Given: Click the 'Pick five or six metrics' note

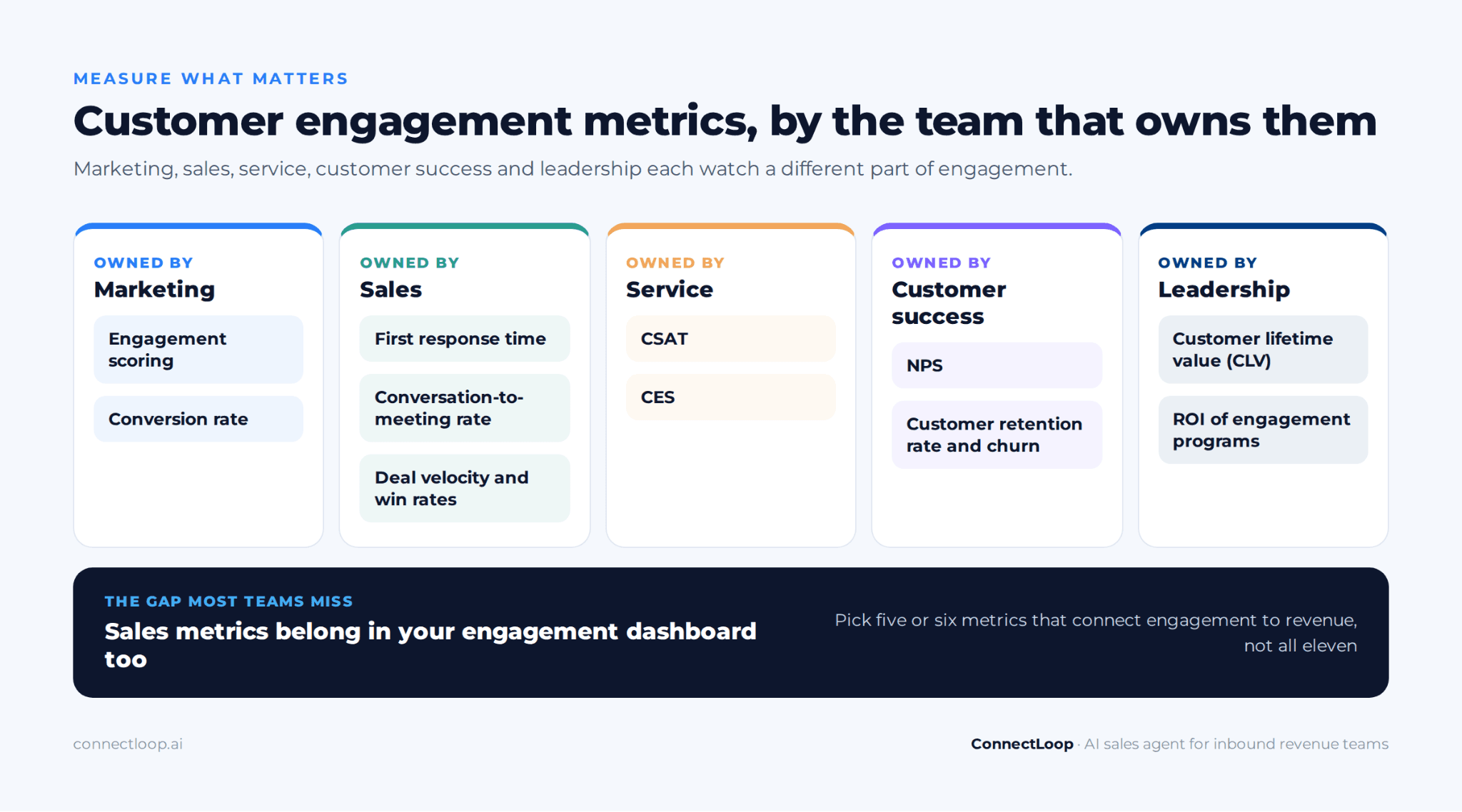Looking at the screenshot, I should 1096,633.
